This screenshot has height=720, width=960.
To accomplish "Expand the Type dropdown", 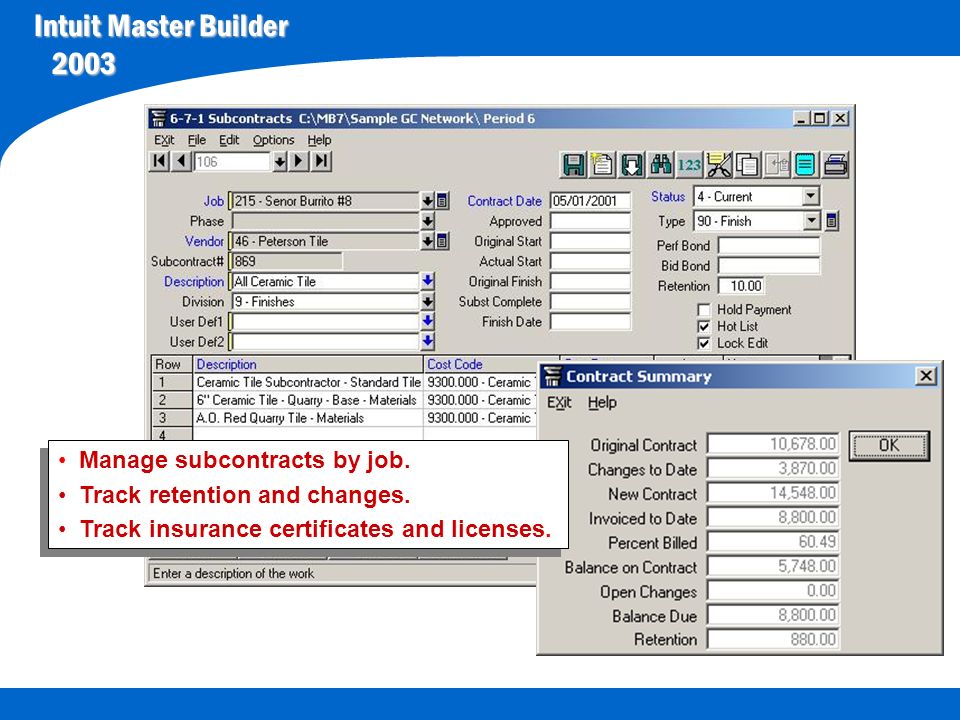I will 811,221.
